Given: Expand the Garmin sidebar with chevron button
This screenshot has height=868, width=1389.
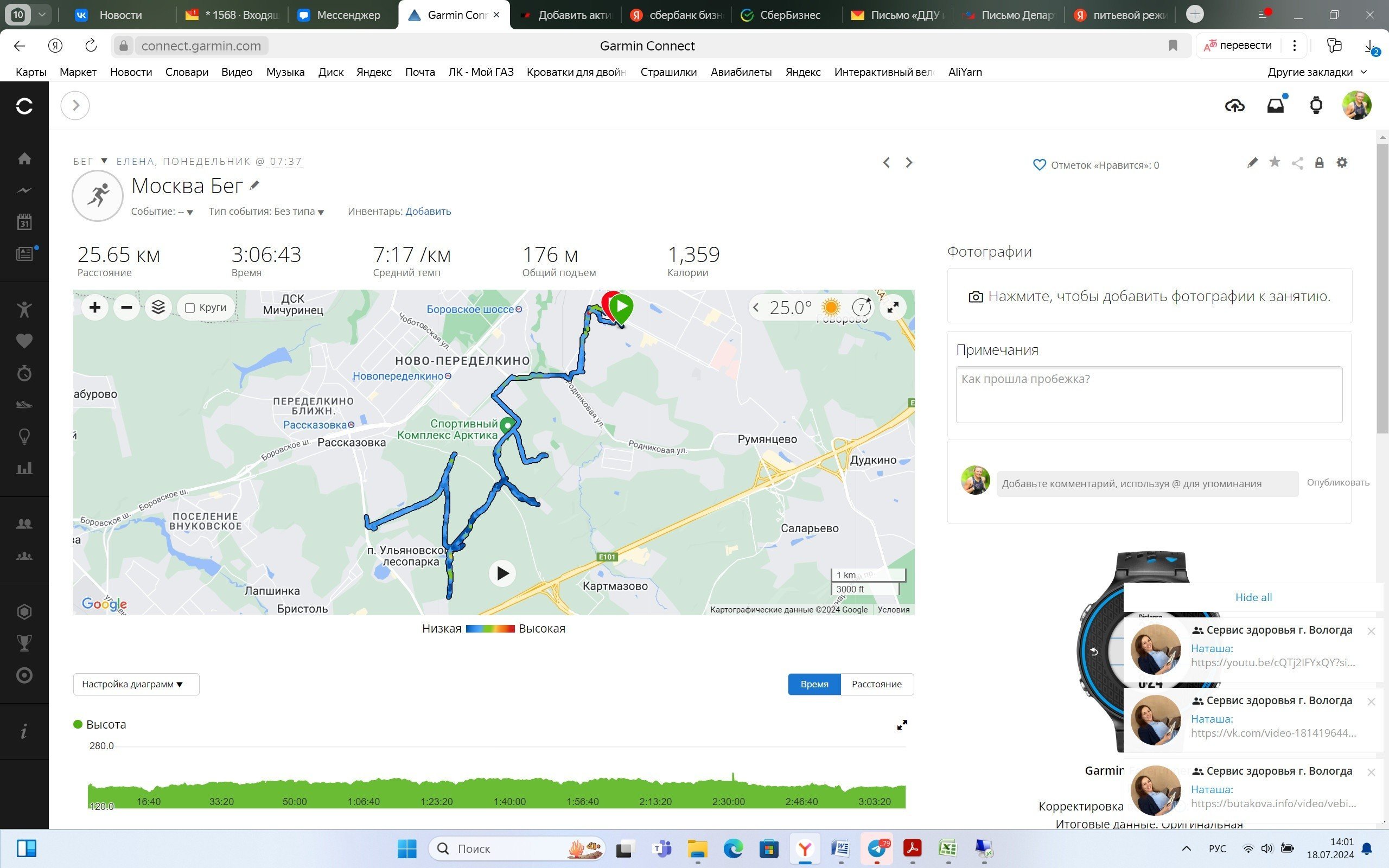Looking at the screenshot, I should click(x=75, y=106).
